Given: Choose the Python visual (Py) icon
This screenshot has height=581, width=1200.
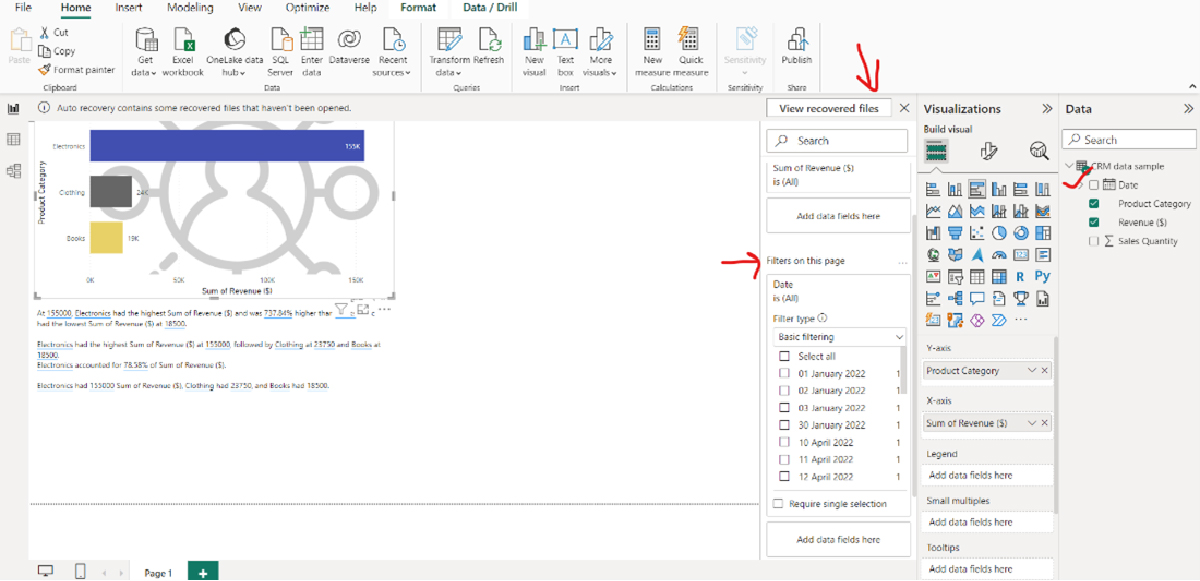Looking at the screenshot, I should coord(1043,276).
